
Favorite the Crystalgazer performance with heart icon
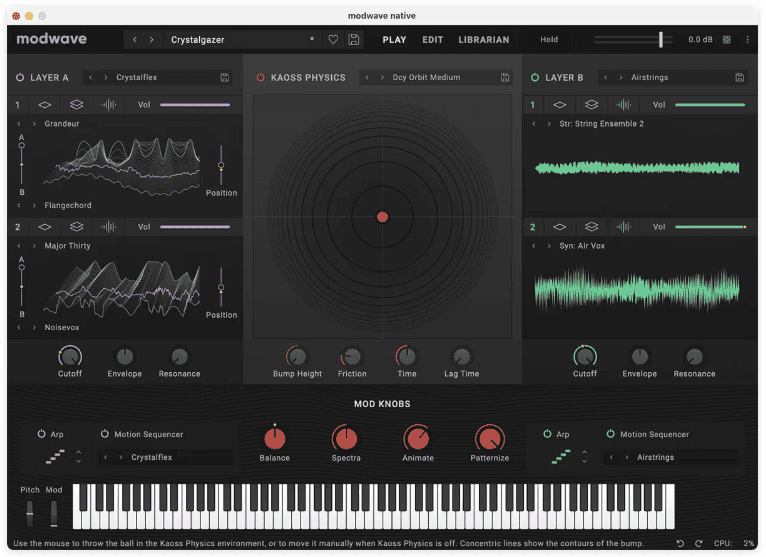click(333, 40)
